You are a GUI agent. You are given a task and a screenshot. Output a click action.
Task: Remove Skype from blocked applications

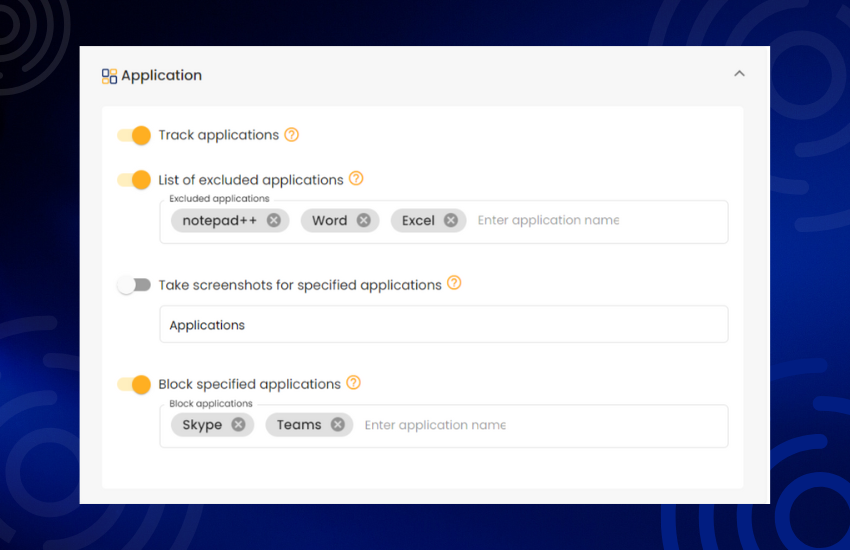tap(239, 424)
